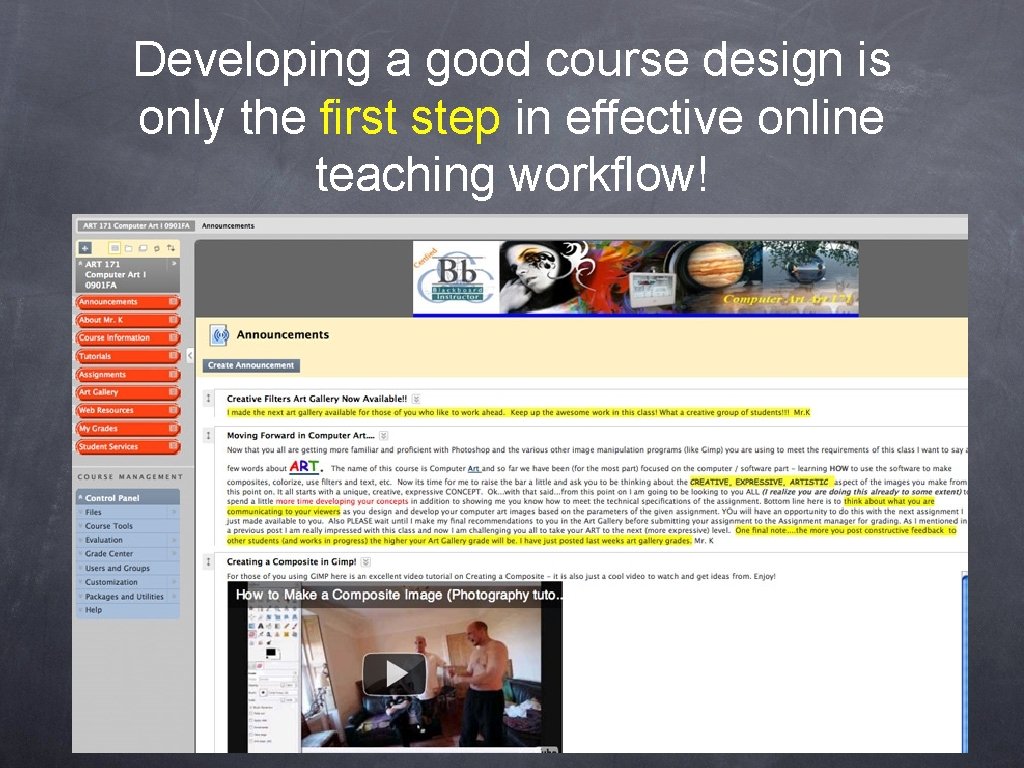Expand options for Moving Forward in Computer Art

pyautogui.click(x=384, y=436)
